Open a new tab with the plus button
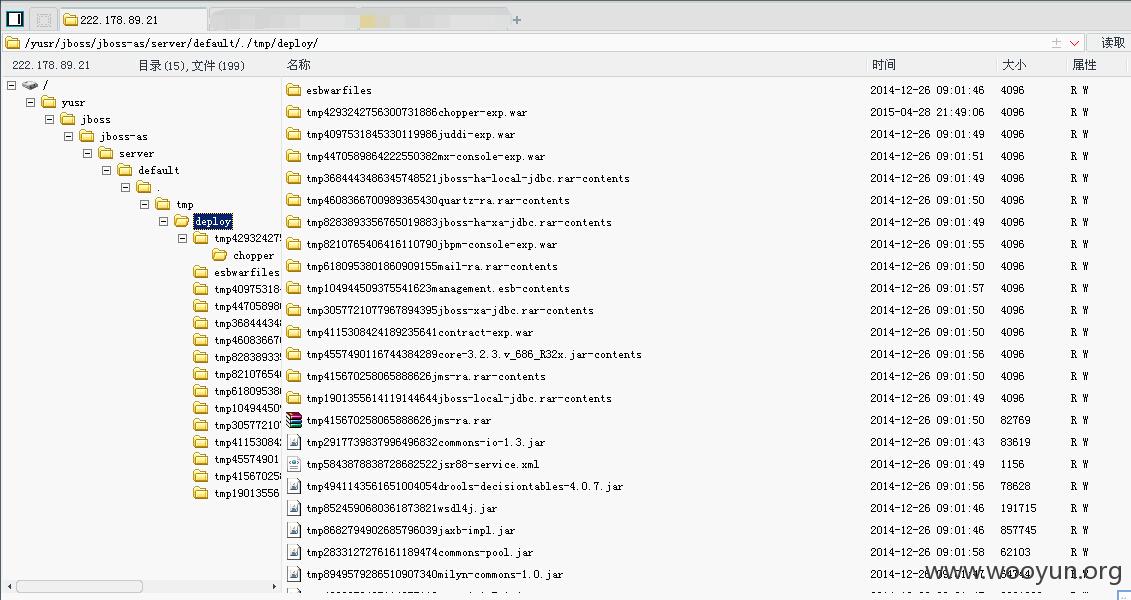This screenshot has height=600, width=1131. point(516,20)
